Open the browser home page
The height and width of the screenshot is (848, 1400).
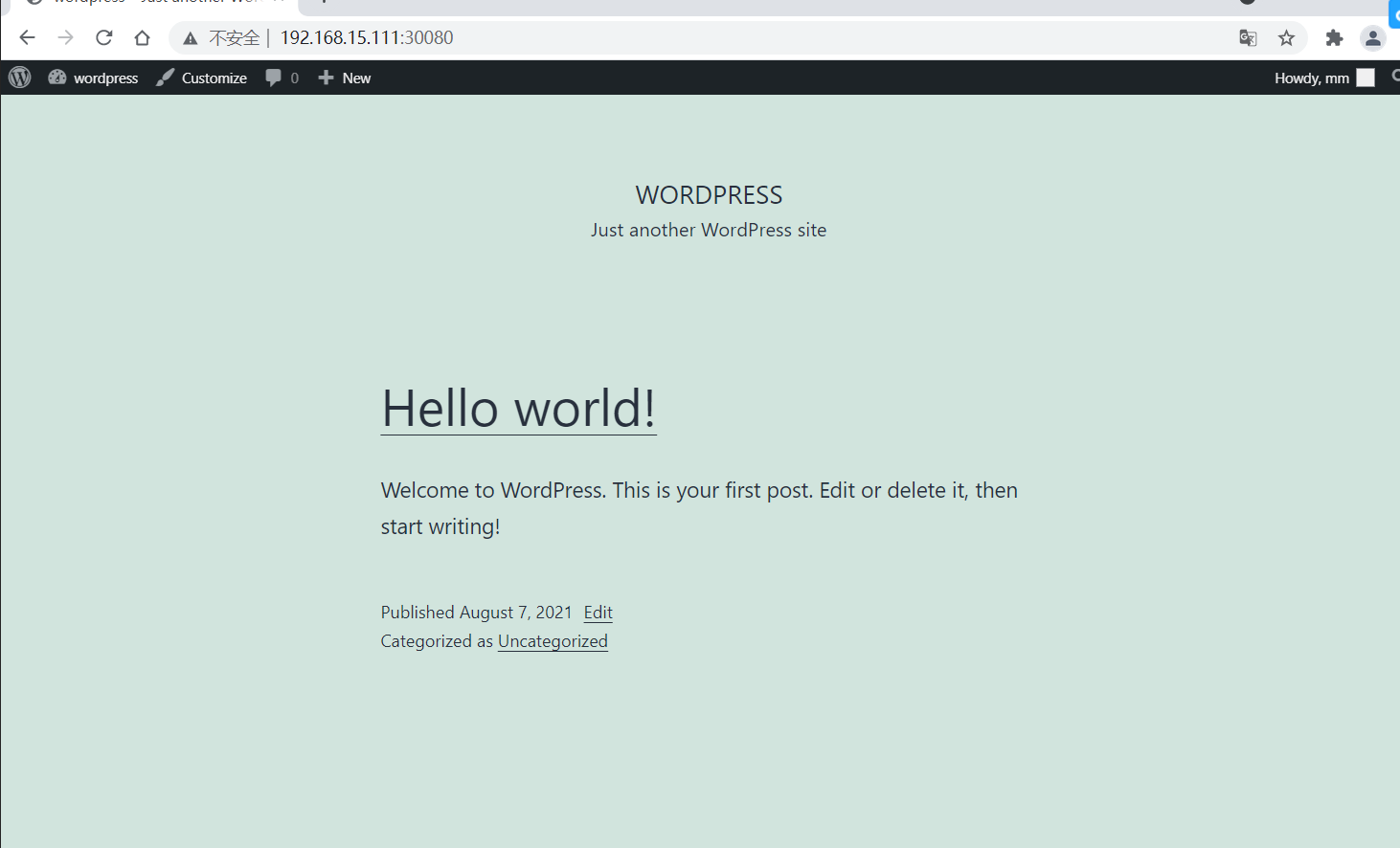(x=143, y=38)
